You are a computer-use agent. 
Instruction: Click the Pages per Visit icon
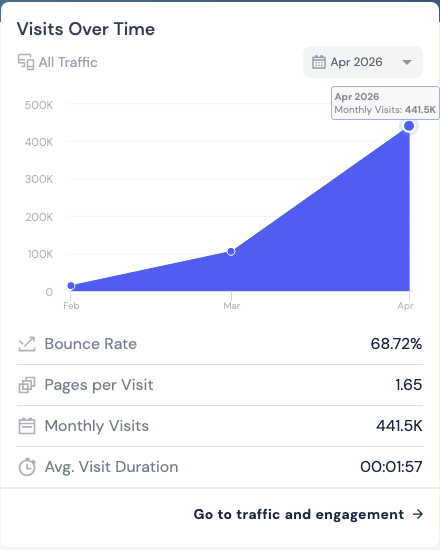(27, 385)
